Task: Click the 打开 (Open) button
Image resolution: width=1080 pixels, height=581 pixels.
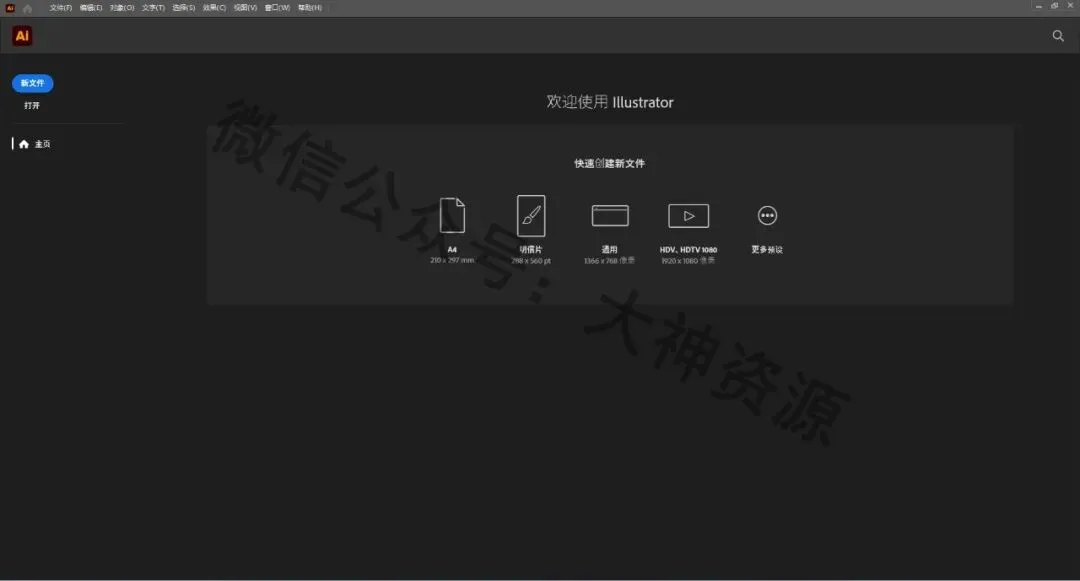Action: (x=32, y=105)
